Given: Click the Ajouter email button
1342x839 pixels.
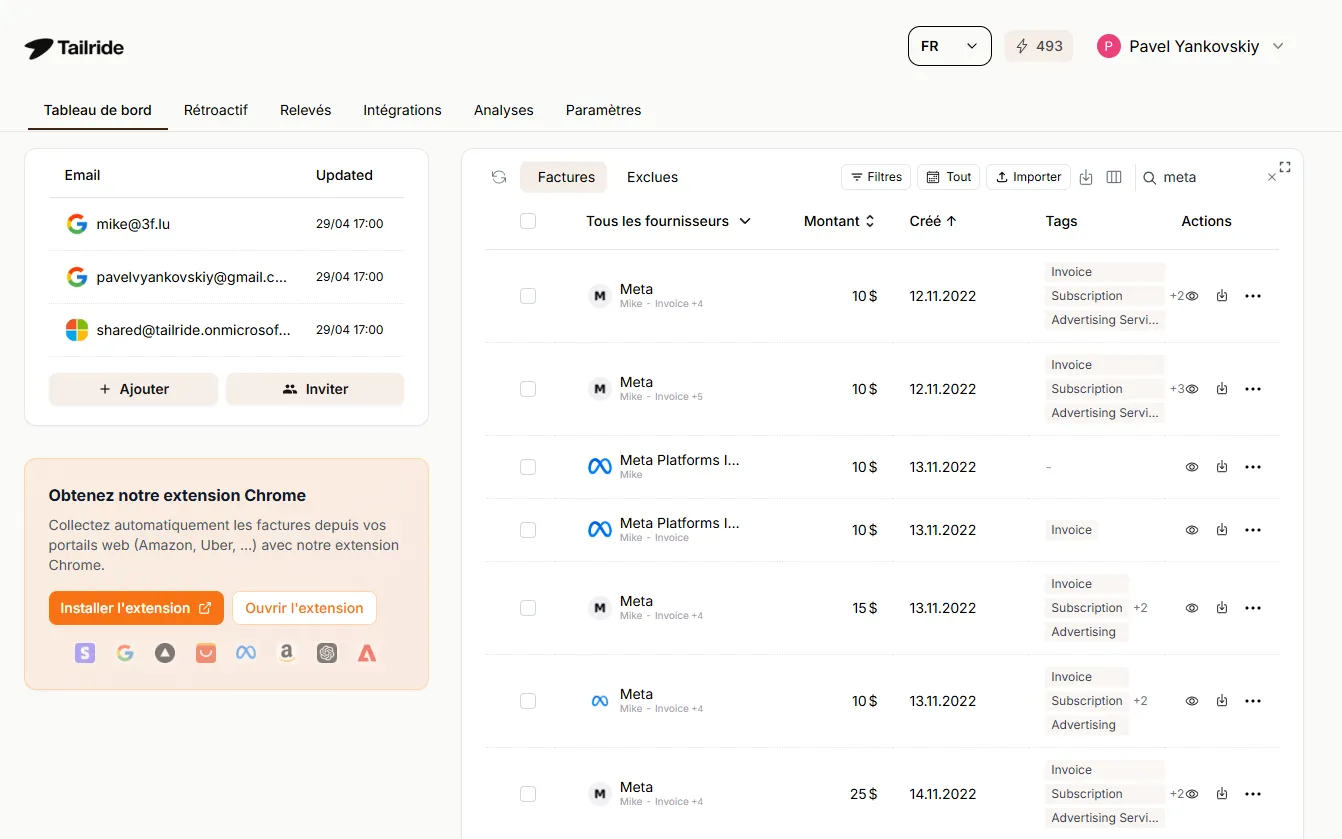Looking at the screenshot, I should click(133, 388).
